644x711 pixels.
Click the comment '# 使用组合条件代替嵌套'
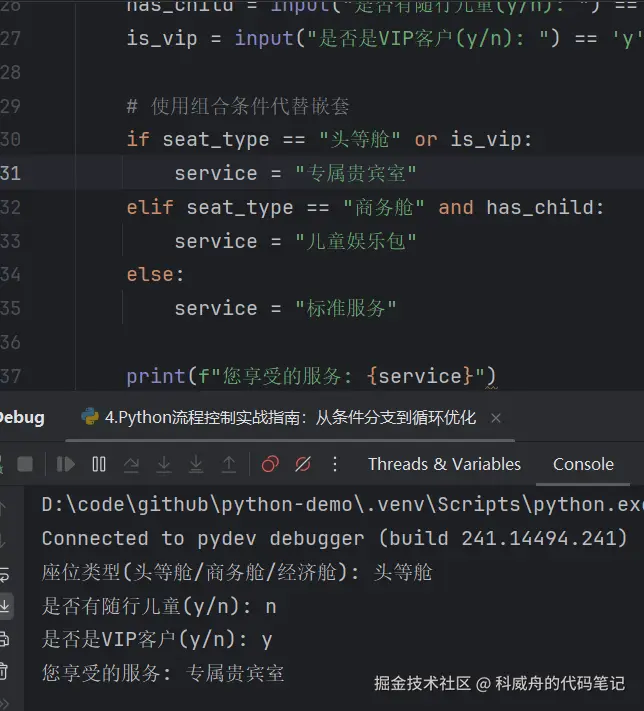click(x=238, y=106)
